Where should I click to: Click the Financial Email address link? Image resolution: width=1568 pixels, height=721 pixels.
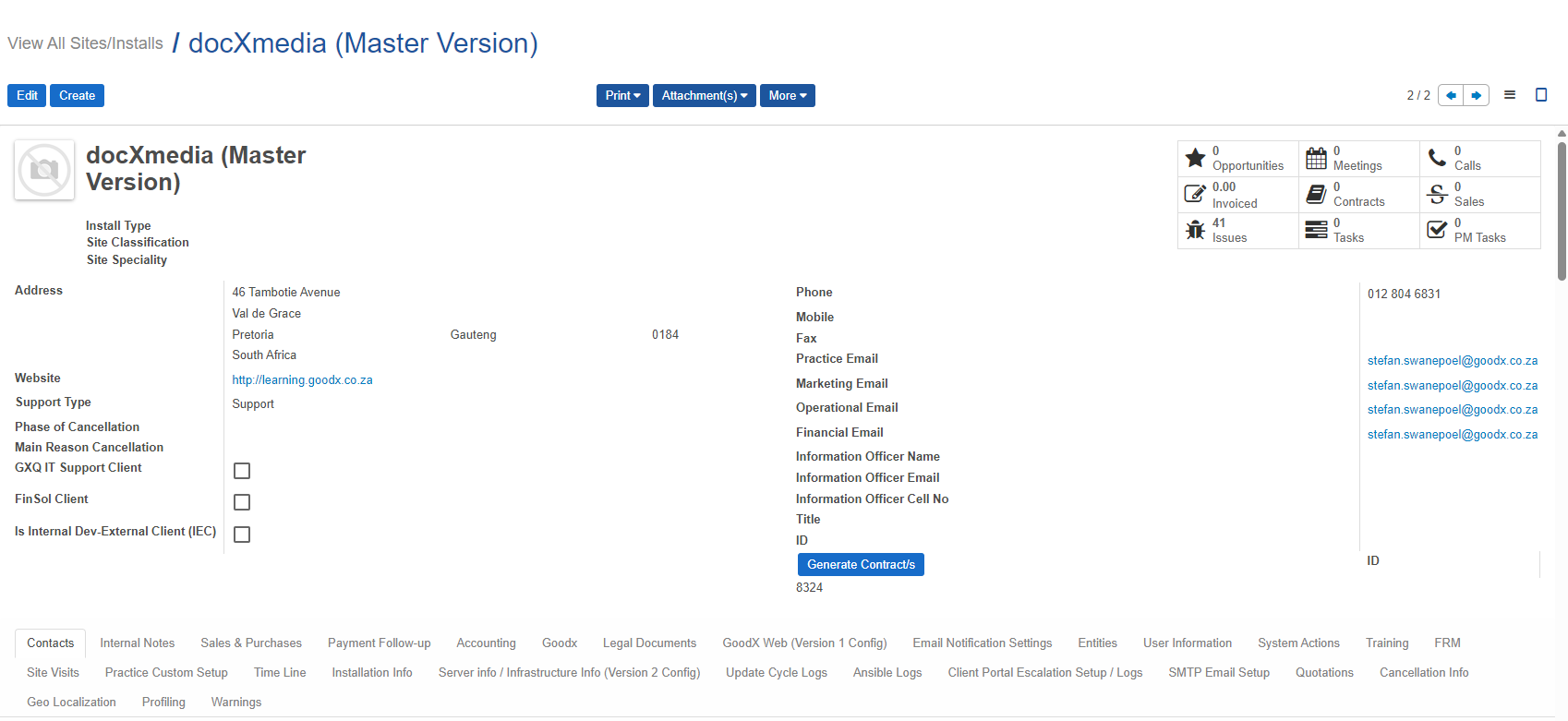pos(1453,435)
